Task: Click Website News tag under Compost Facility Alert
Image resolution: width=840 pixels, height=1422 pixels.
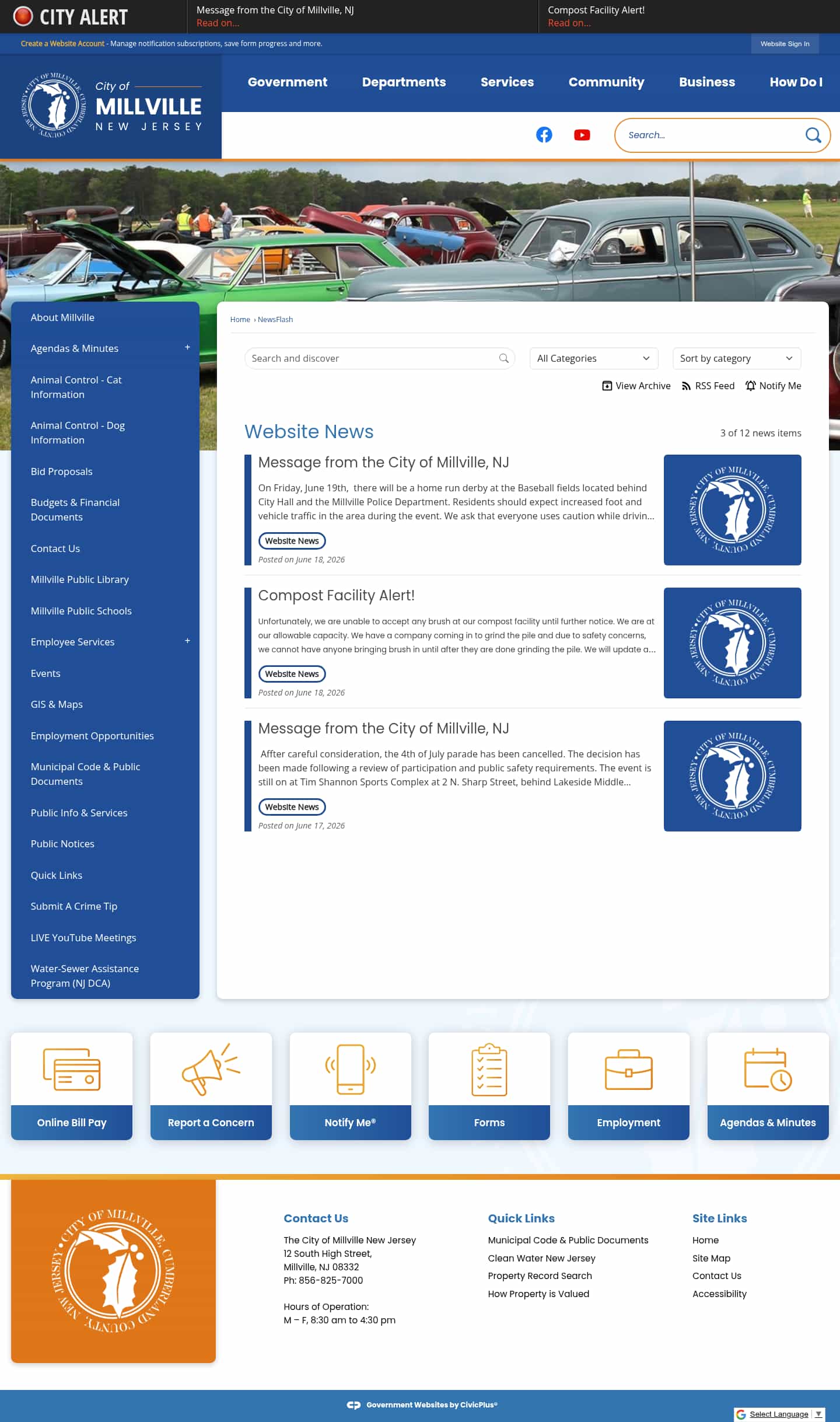Action: click(292, 674)
